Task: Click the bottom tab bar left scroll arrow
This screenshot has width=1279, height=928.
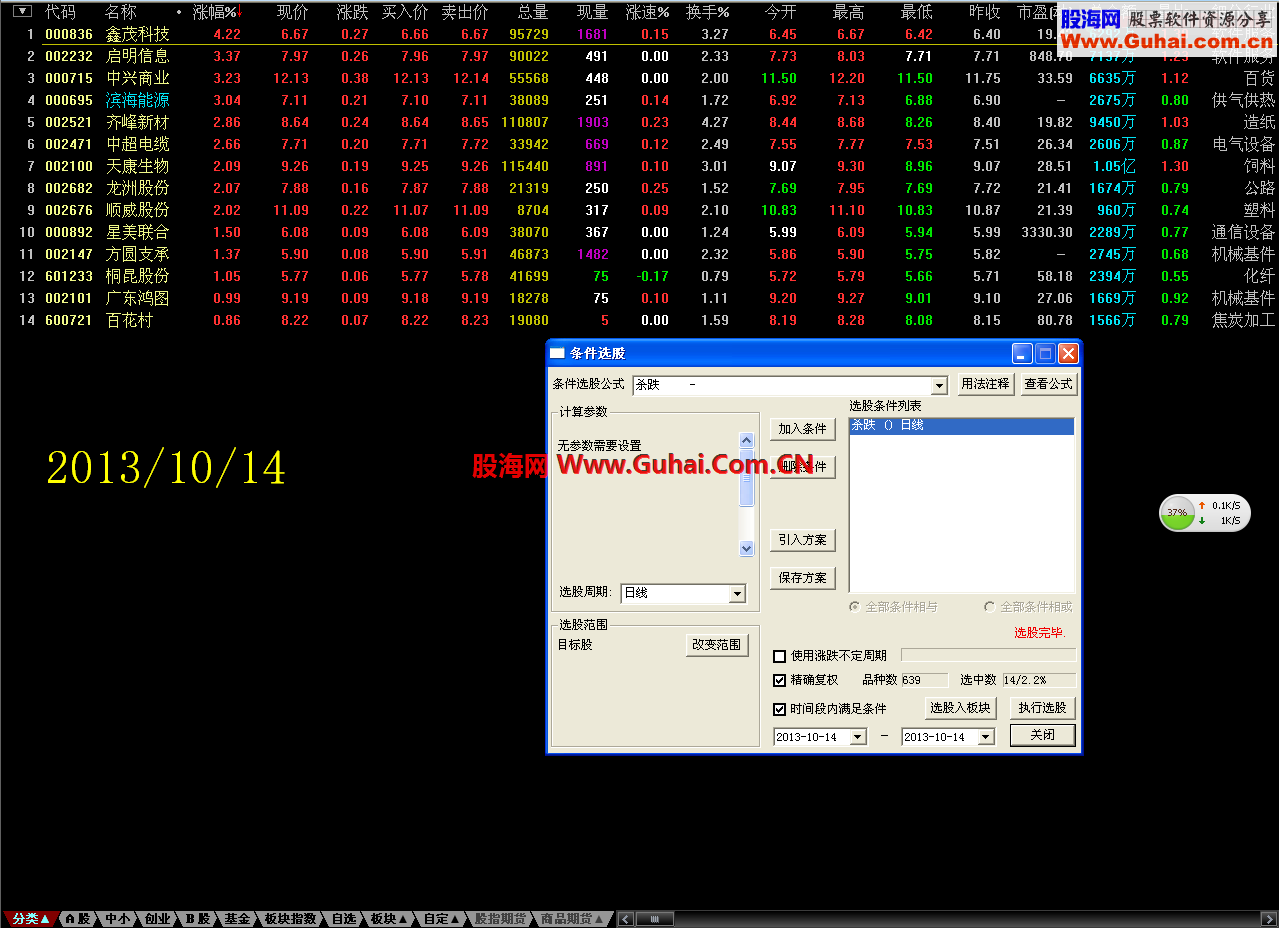Action: pyautogui.click(x=625, y=919)
